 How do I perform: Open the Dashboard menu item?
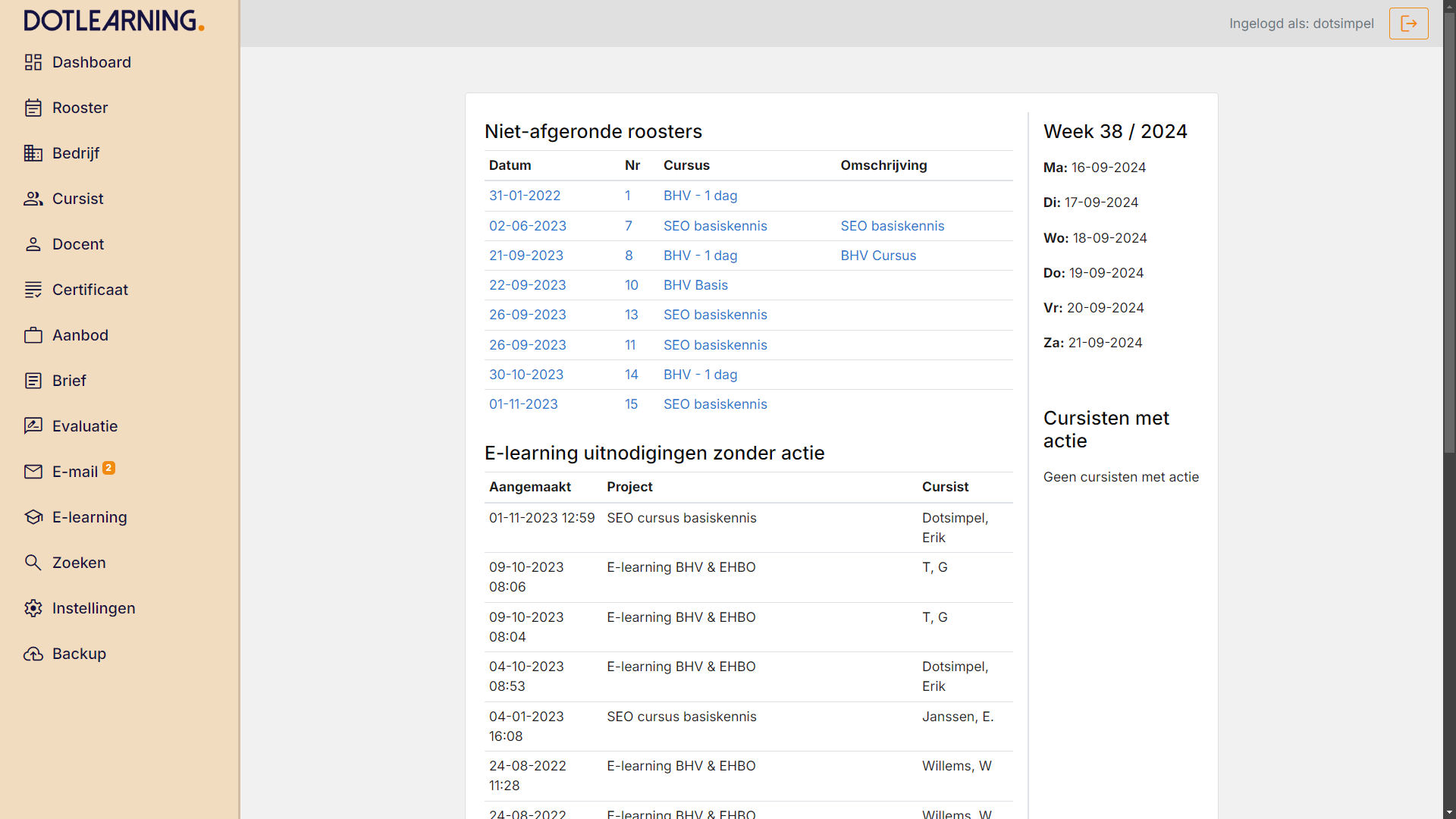pyautogui.click(x=92, y=62)
